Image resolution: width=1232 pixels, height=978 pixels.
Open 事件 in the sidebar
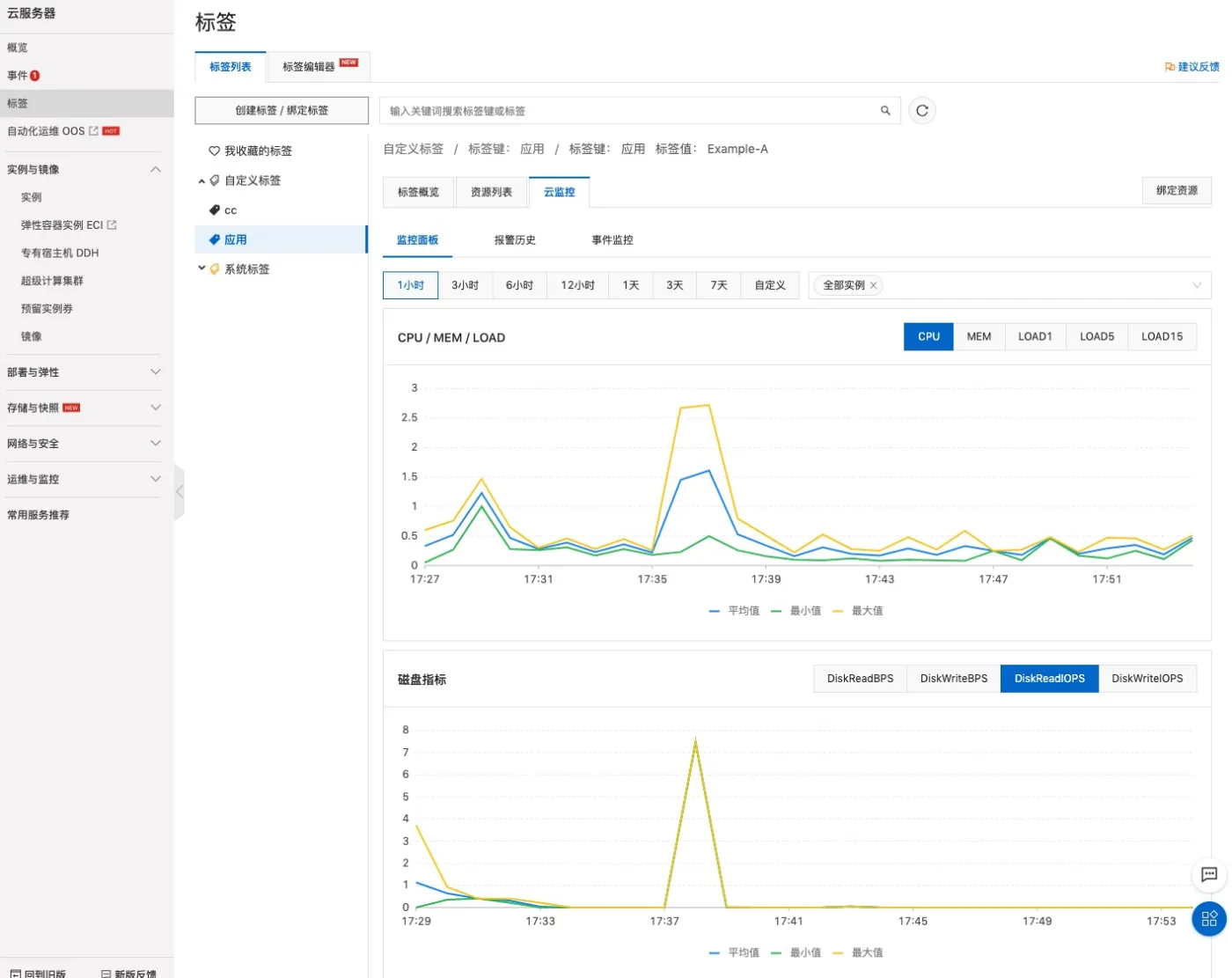pos(18,76)
